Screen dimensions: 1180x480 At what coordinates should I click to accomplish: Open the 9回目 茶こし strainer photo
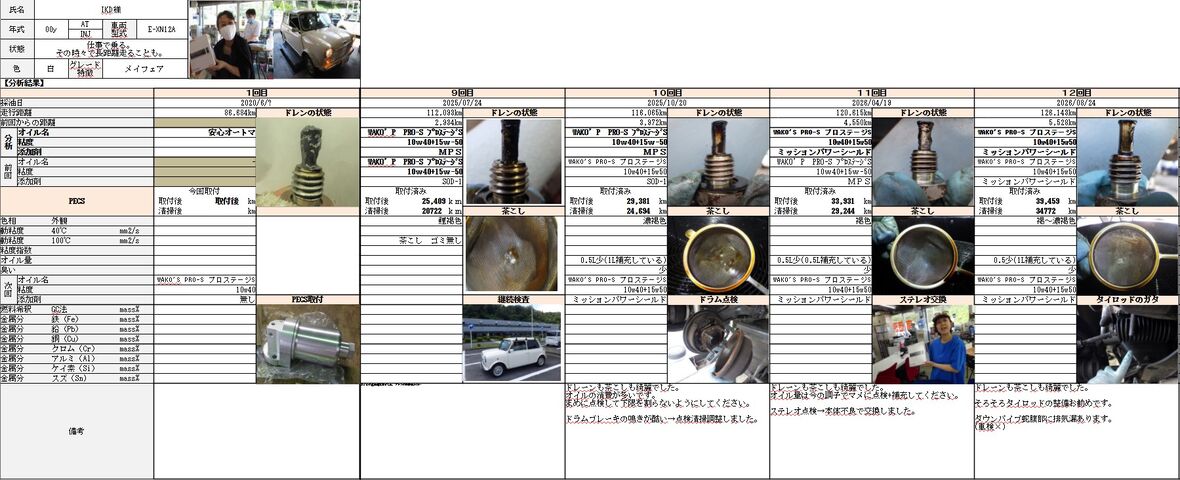pyautogui.click(x=512, y=254)
